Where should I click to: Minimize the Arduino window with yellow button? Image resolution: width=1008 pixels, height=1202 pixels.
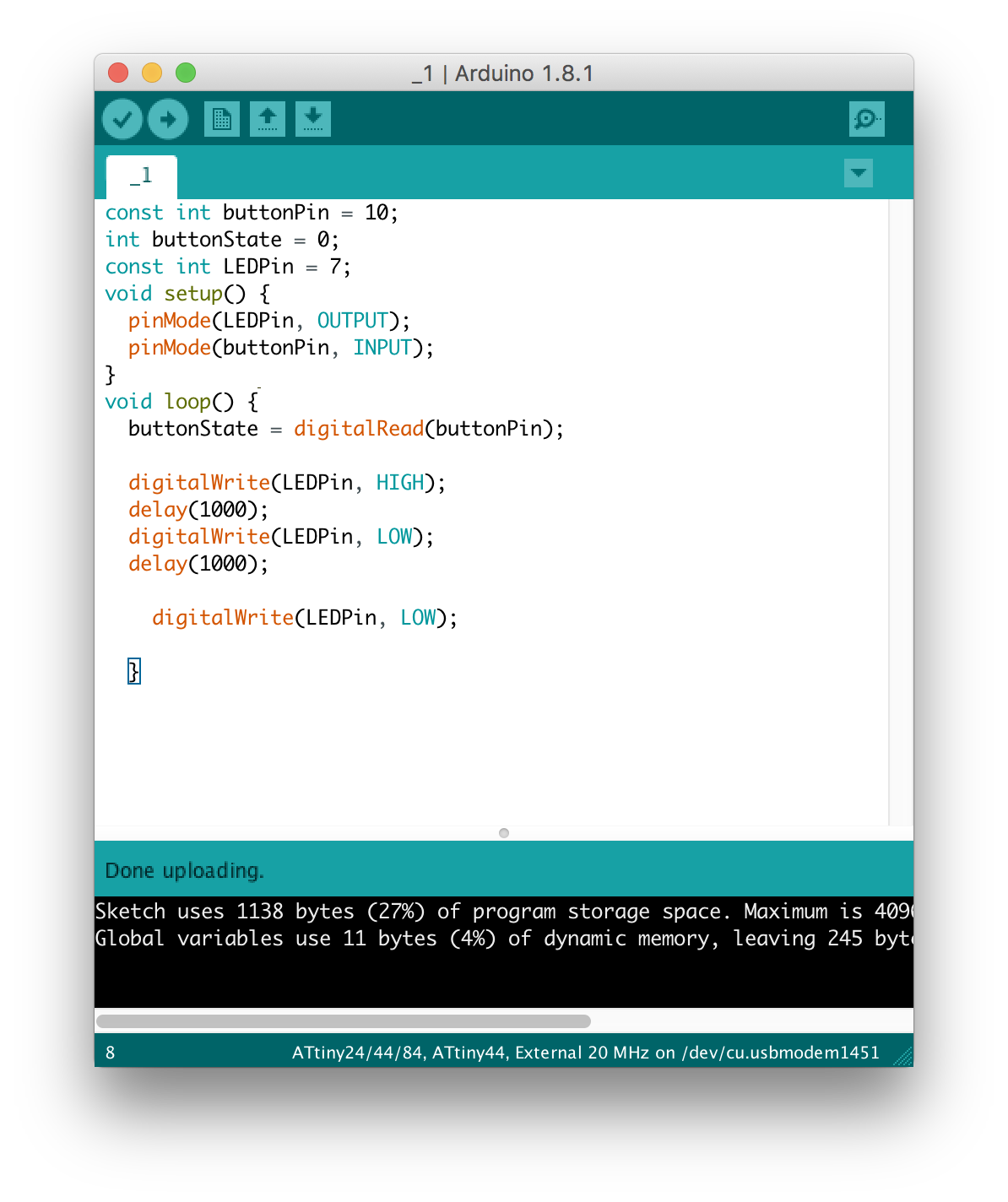pos(152,73)
